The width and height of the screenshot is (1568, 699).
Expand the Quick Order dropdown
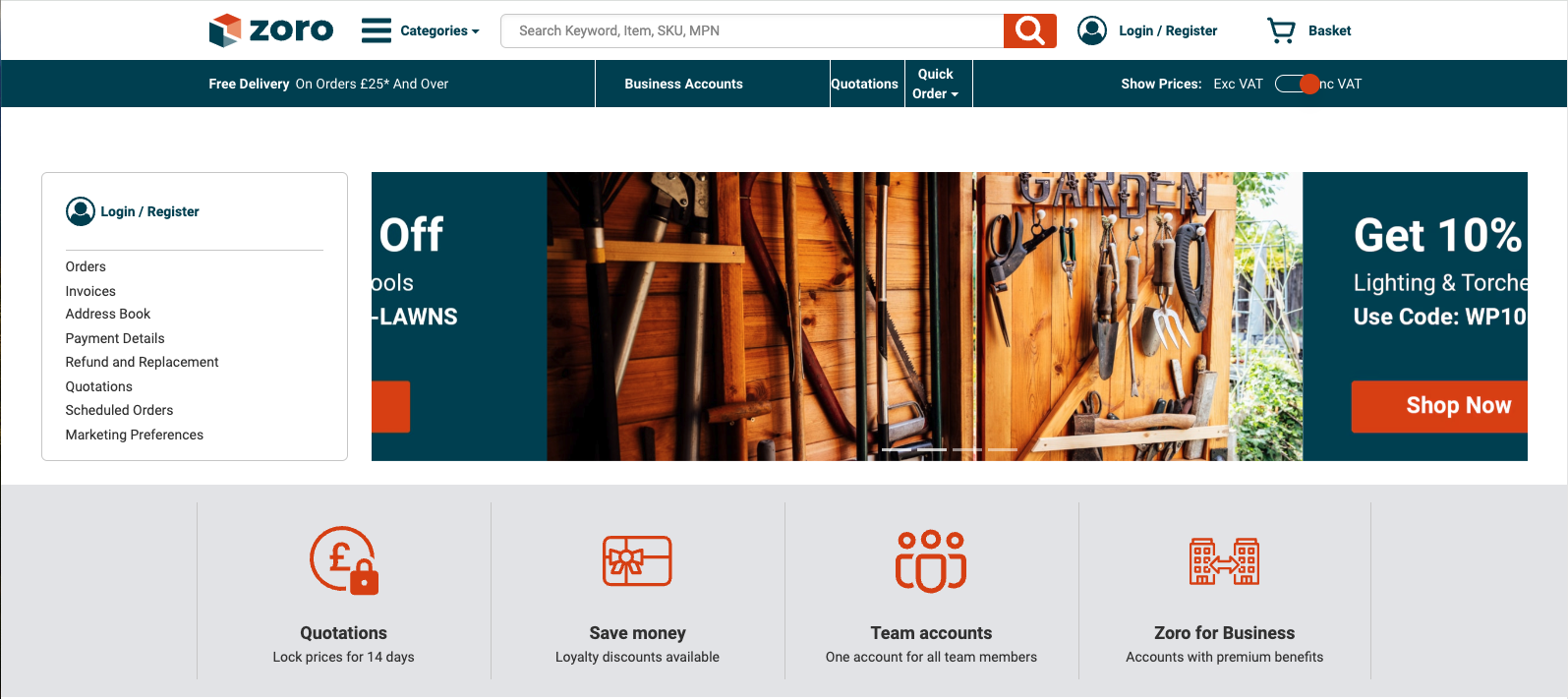click(935, 84)
